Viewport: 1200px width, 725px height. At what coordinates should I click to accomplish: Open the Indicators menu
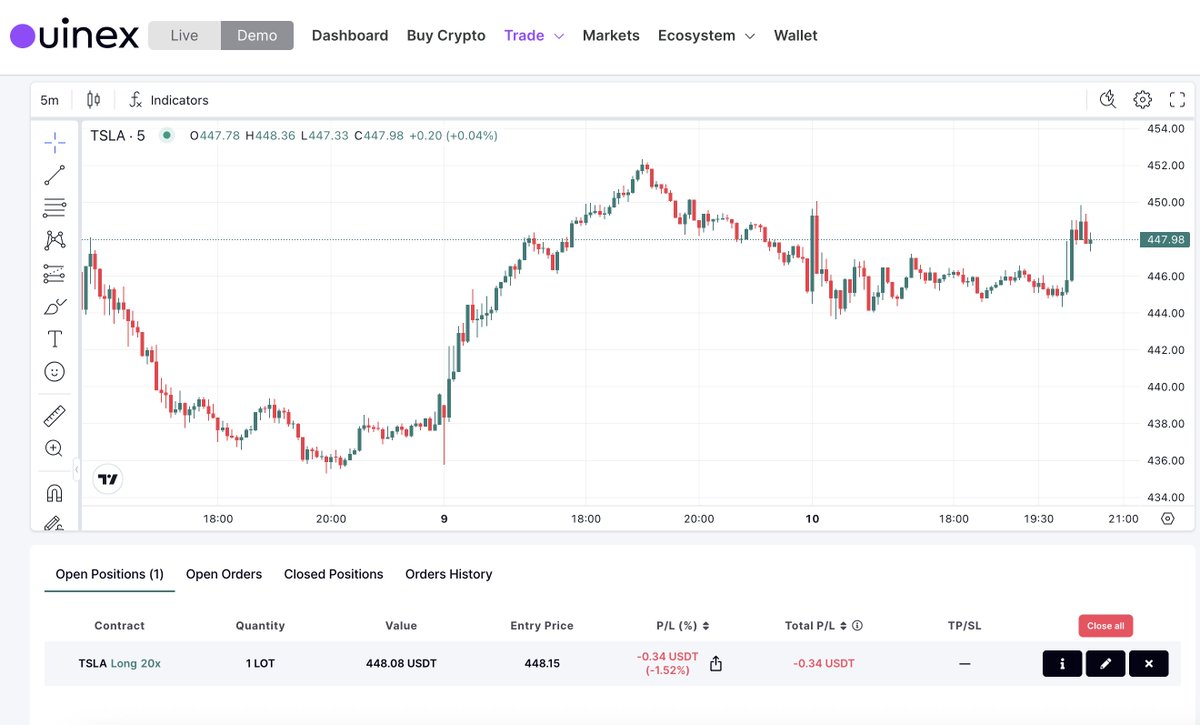click(169, 100)
